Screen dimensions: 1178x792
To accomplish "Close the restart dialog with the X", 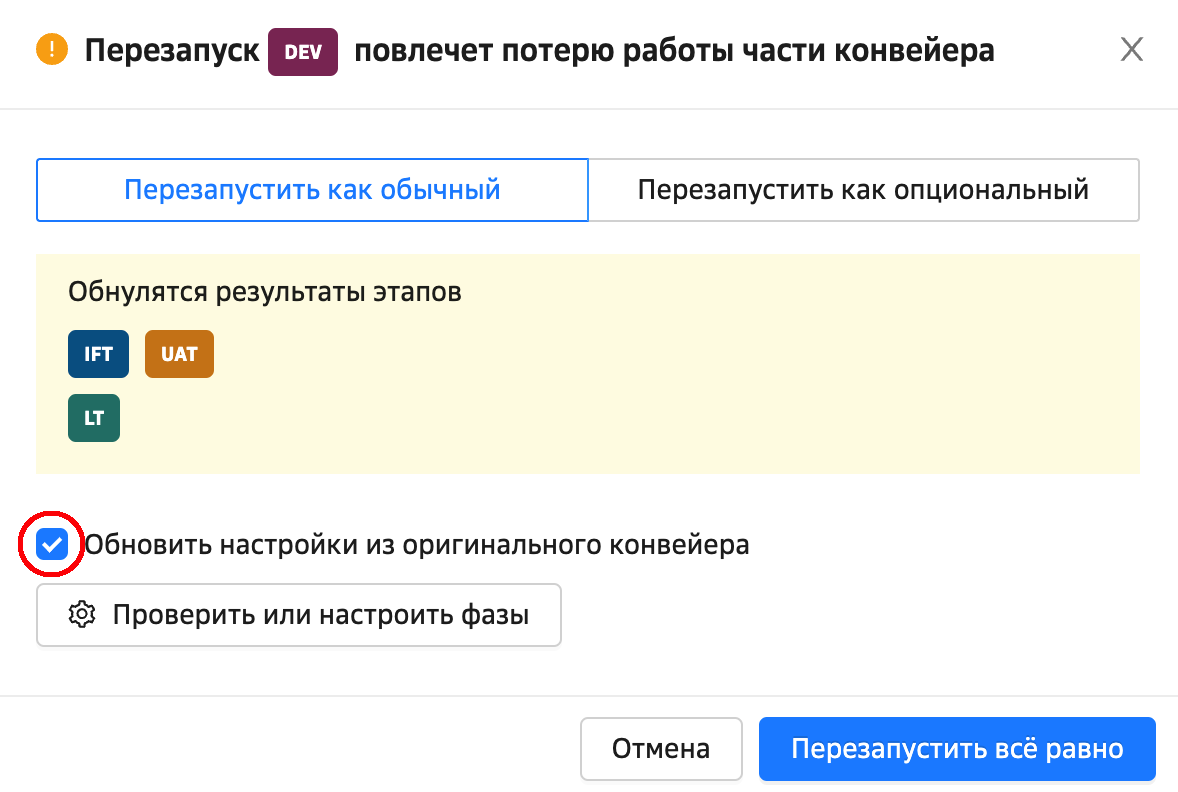I will 1131,50.
